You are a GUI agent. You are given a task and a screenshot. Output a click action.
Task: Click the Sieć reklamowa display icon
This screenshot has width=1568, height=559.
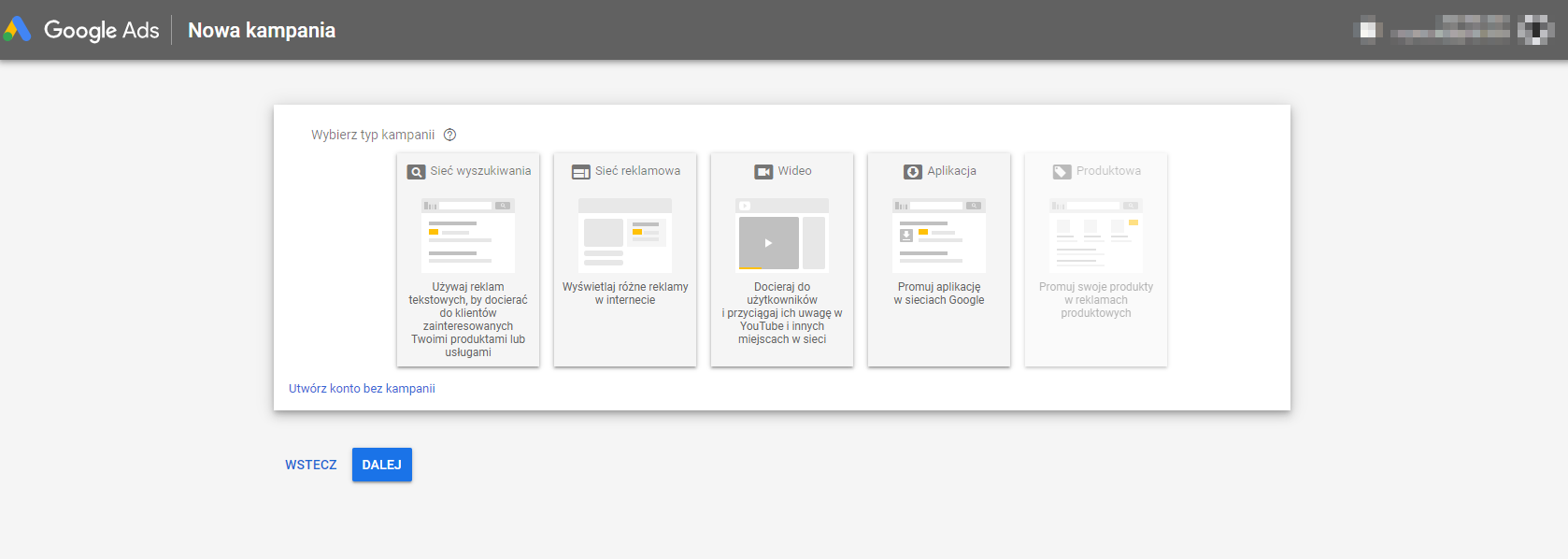[580, 172]
